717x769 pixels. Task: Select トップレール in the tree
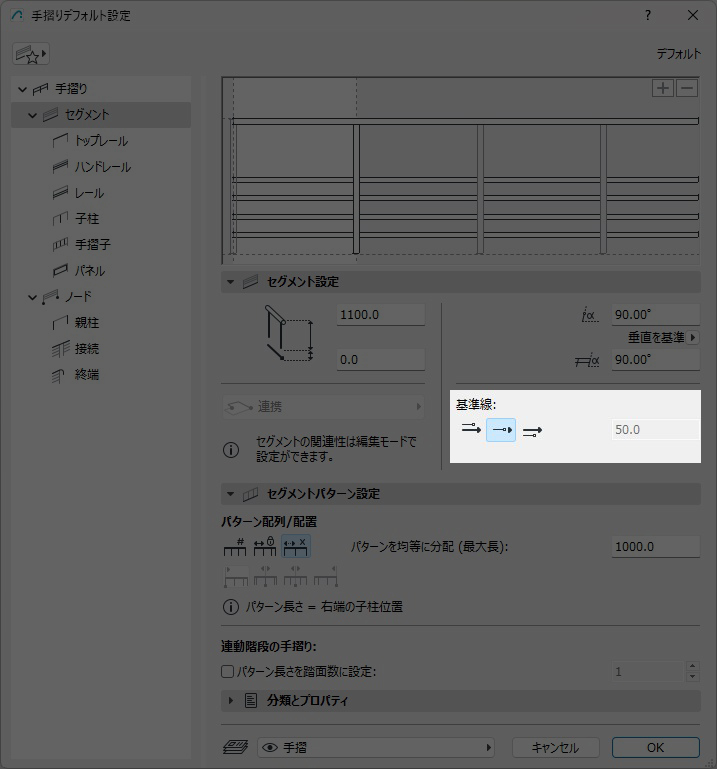click(101, 141)
